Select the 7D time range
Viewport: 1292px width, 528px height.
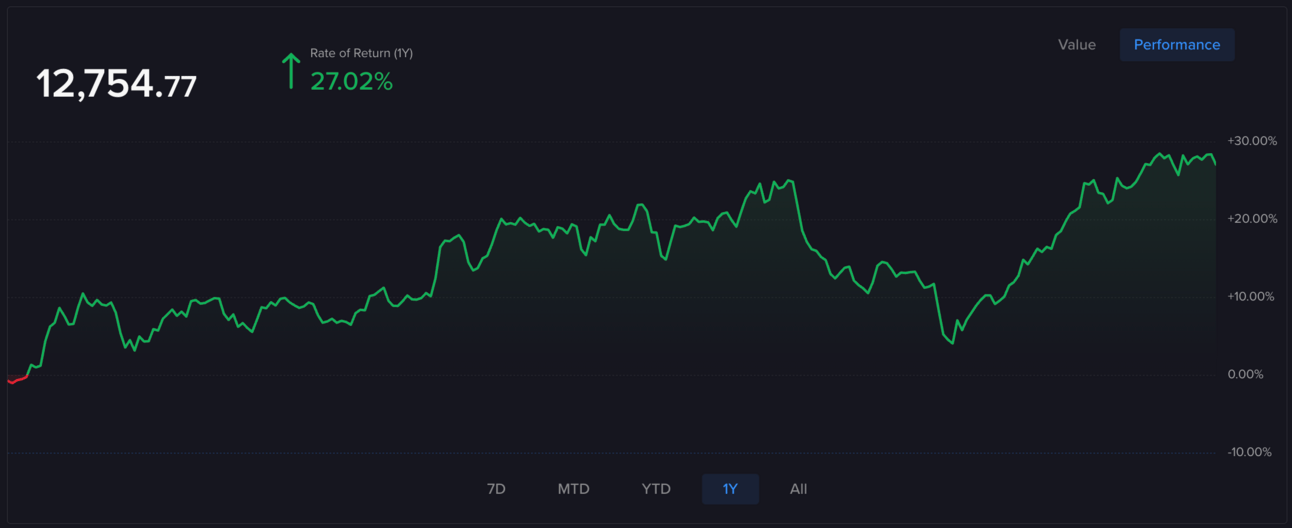pyautogui.click(x=496, y=489)
